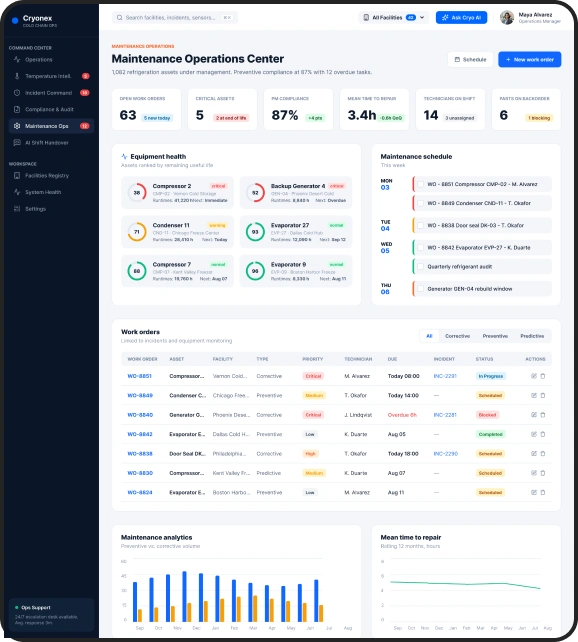Viewport: 578px width, 642px height.
Task: Open AI Shift Handover
Action: pyautogui.click(x=51, y=142)
